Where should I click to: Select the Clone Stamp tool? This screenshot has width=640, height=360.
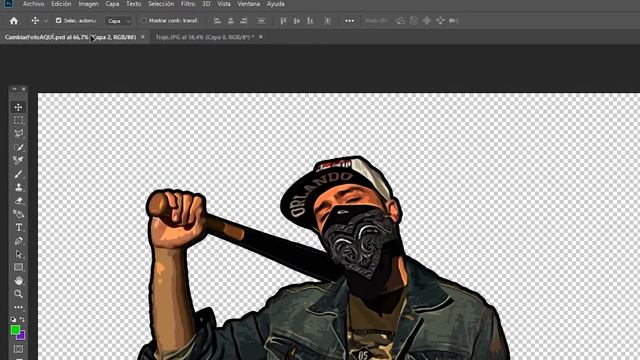[18, 187]
